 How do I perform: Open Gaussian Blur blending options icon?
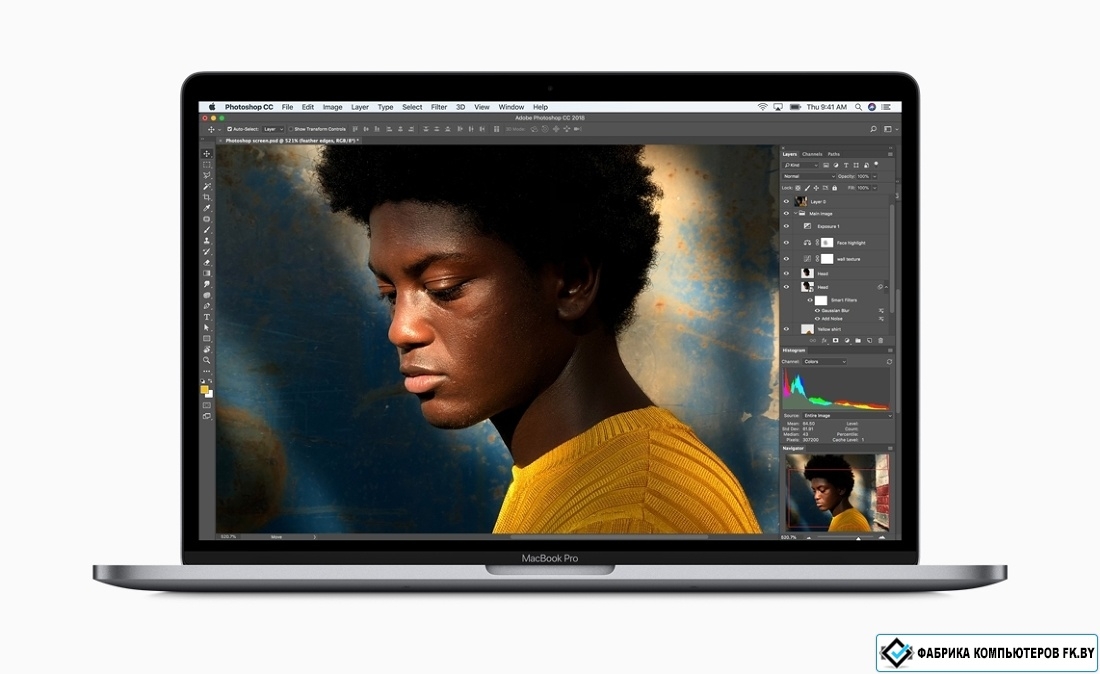pyautogui.click(x=881, y=311)
